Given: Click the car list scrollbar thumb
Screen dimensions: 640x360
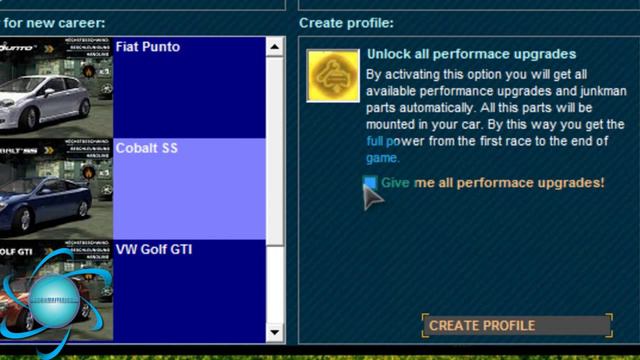Looking at the screenshot, I should point(275,151).
